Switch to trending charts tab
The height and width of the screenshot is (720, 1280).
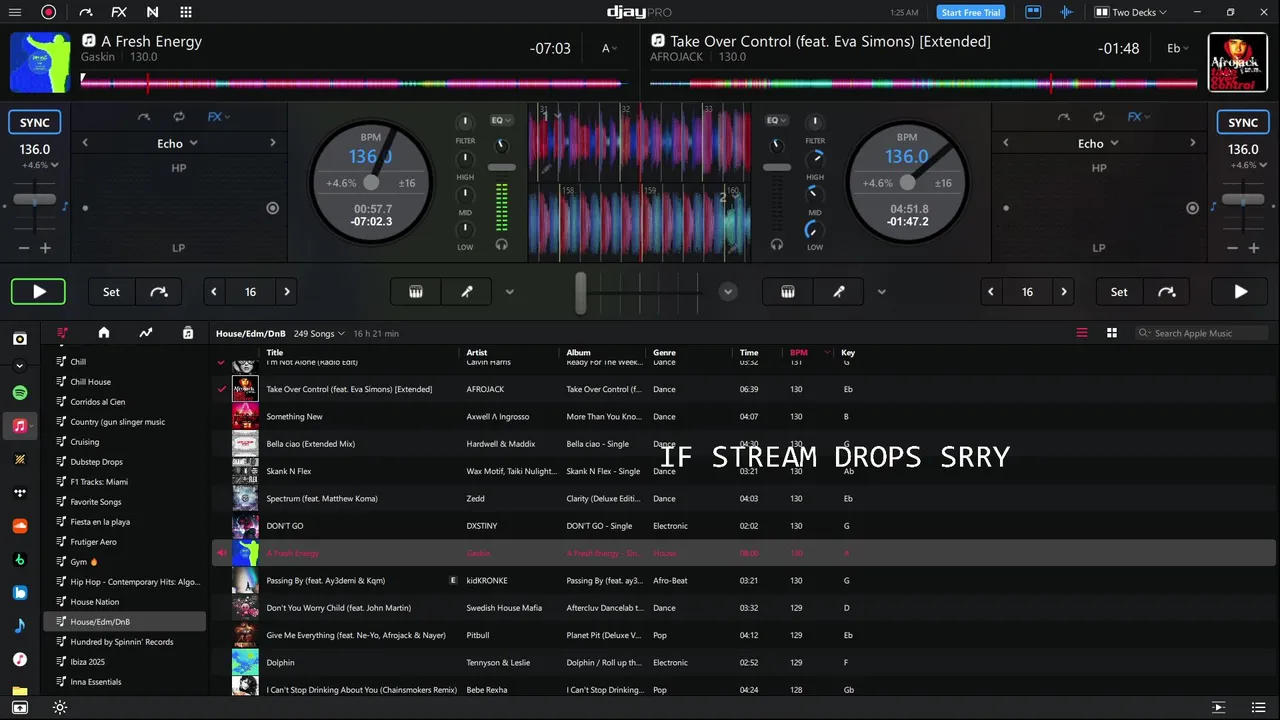pyautogui.click(x=146, y=333)
